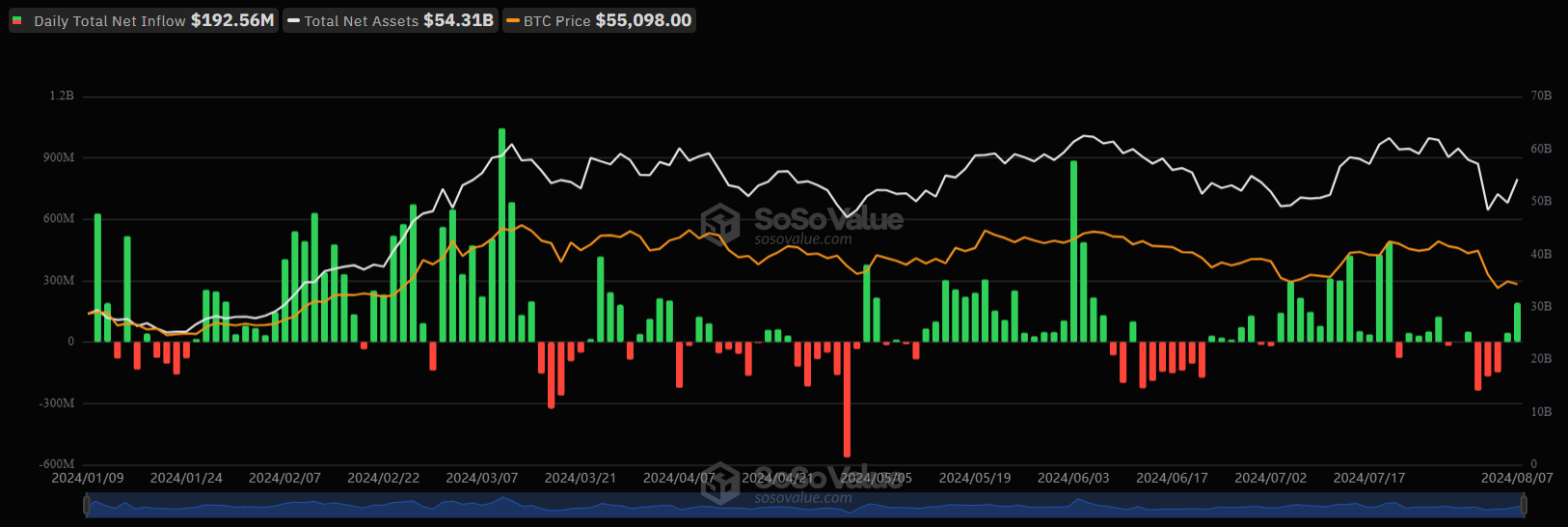Click the blue mini-chart range slider track
Viewport: 1568px width, 527px height.
click(x=579, y=505)
